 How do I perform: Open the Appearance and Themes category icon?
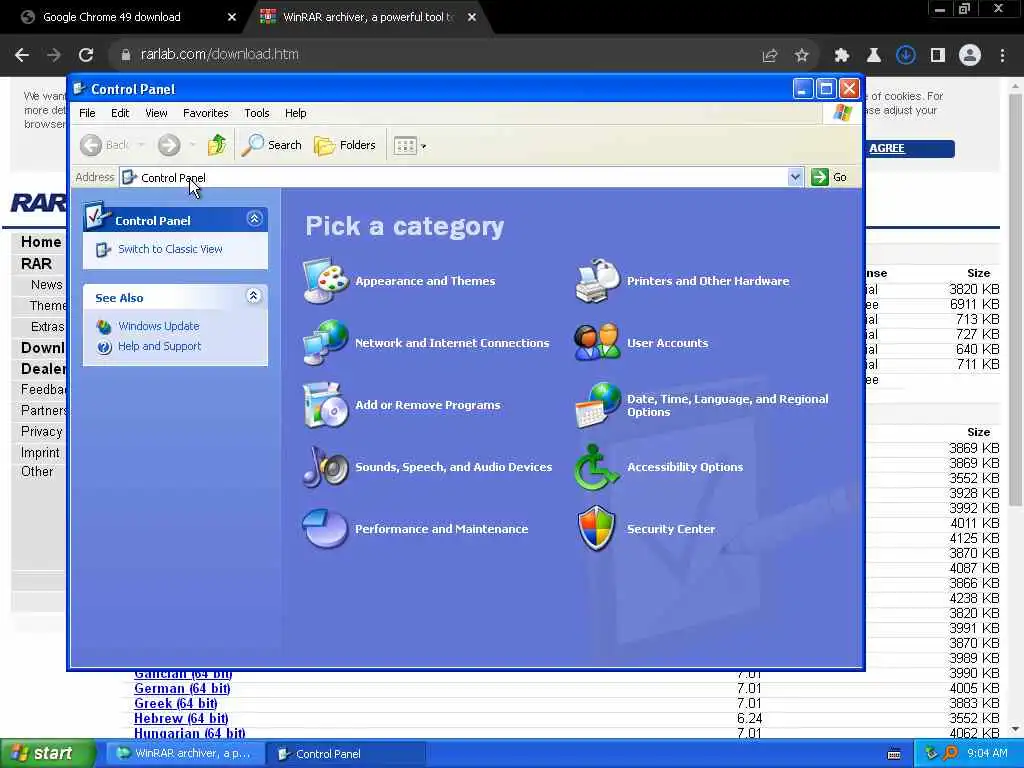325,281
